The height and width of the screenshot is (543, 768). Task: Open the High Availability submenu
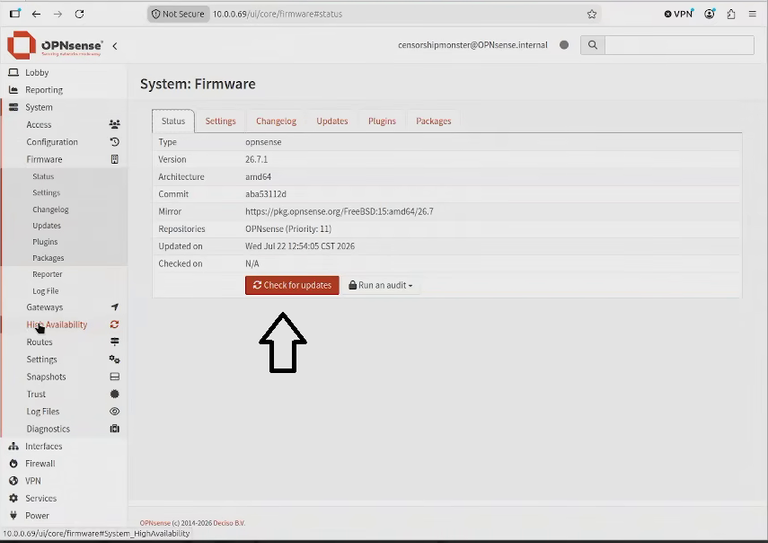point(57,325)
